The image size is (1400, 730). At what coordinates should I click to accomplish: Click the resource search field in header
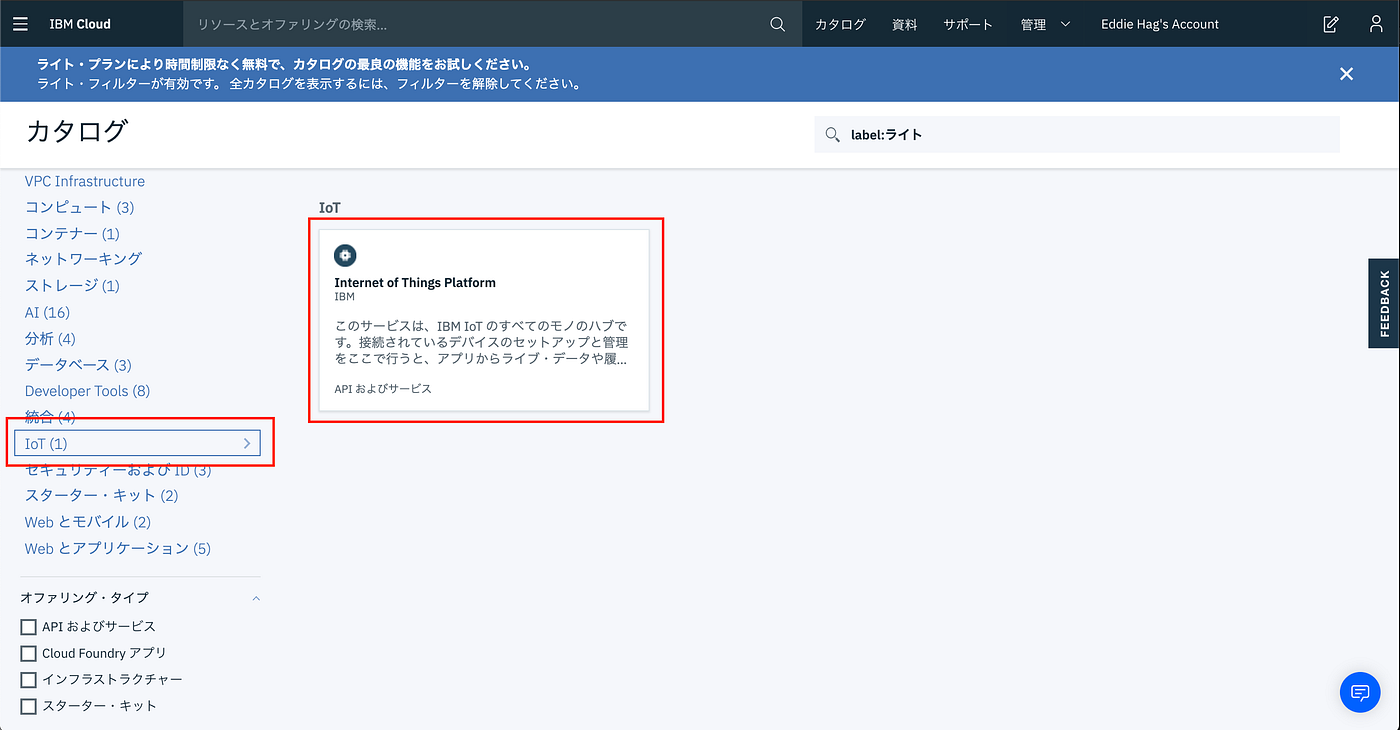tap(476, 24)
